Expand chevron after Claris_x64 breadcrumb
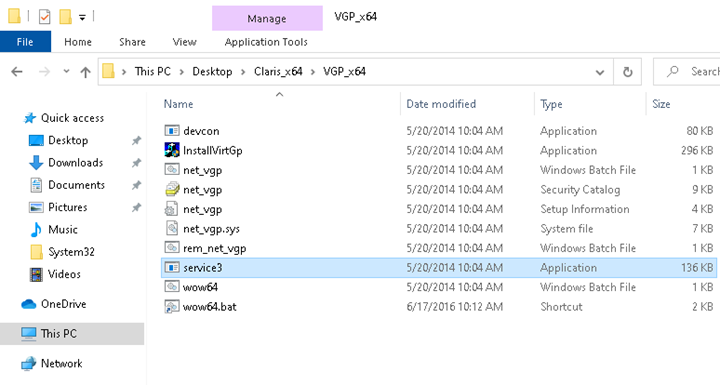 pyautogui.click(x=313, y=72)
